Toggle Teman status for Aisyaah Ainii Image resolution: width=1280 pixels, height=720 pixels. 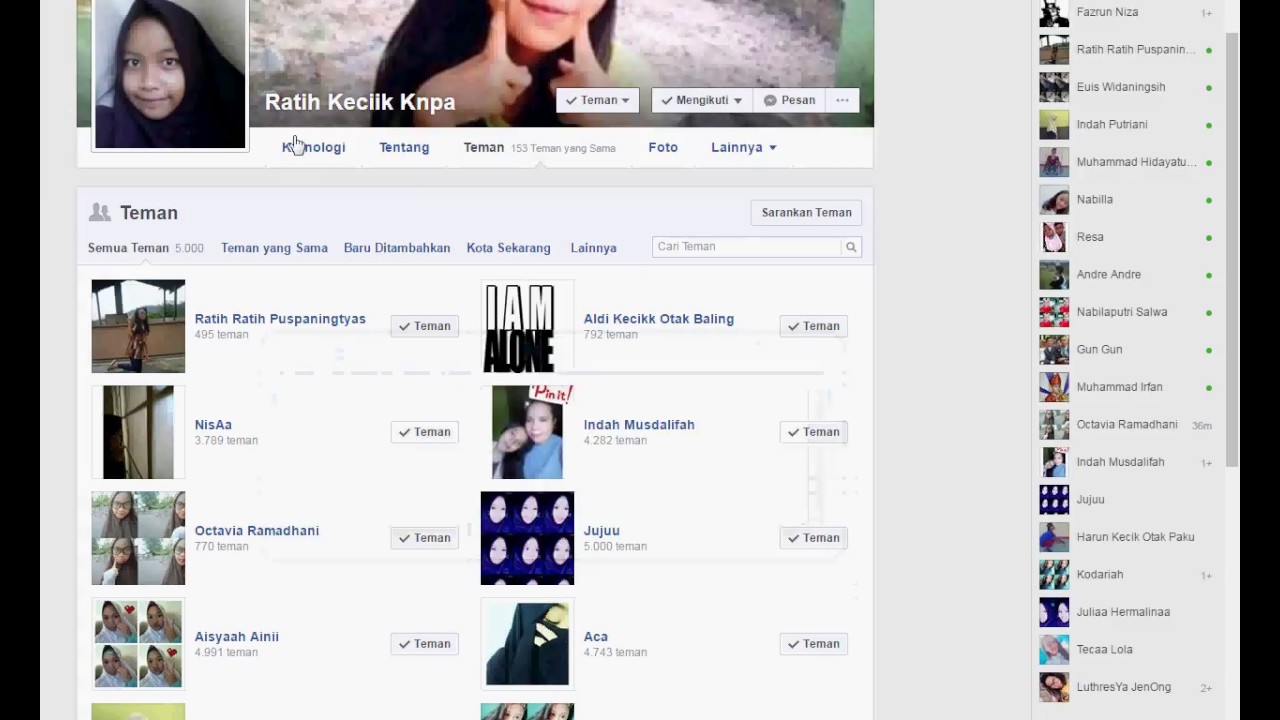pos(424,644)
